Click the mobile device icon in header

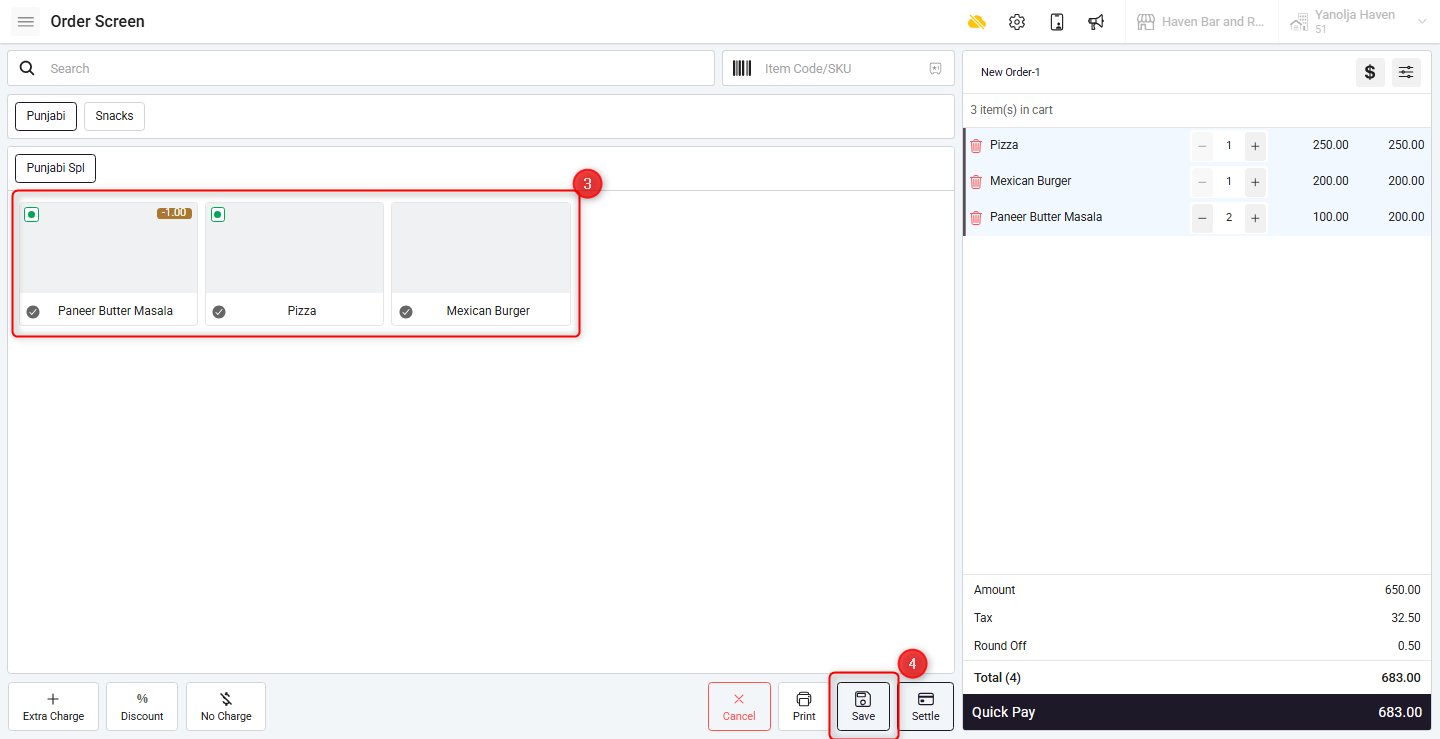(1057, 22)
